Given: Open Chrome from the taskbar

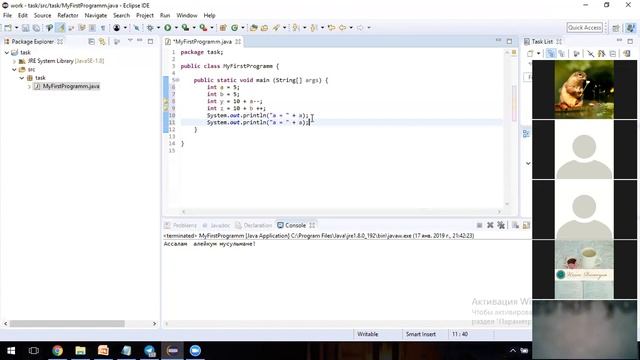Looking at the screenshot, I should [57, 351].
